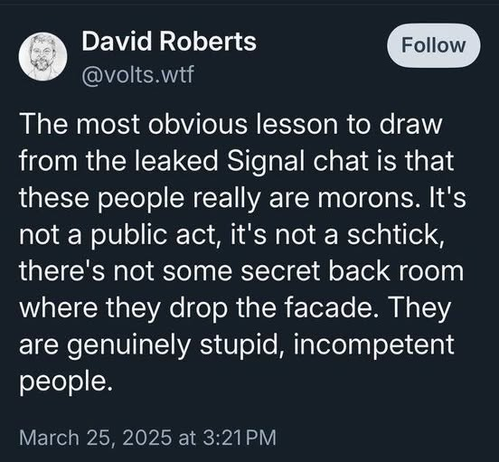
Task: Click the Follow button
Action: [x=433, y=45]
